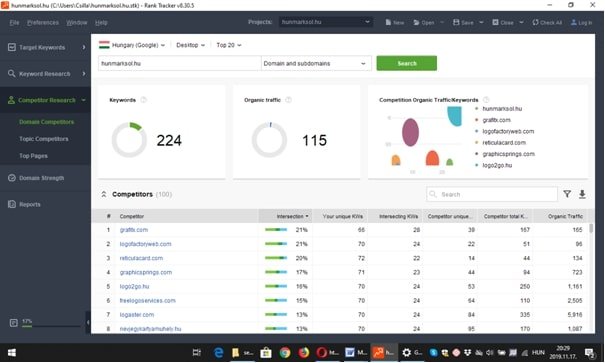Open the Projects dropdown hunmarksol.hu
Viewport: 605px width, 363px height.
click(325, 22)
